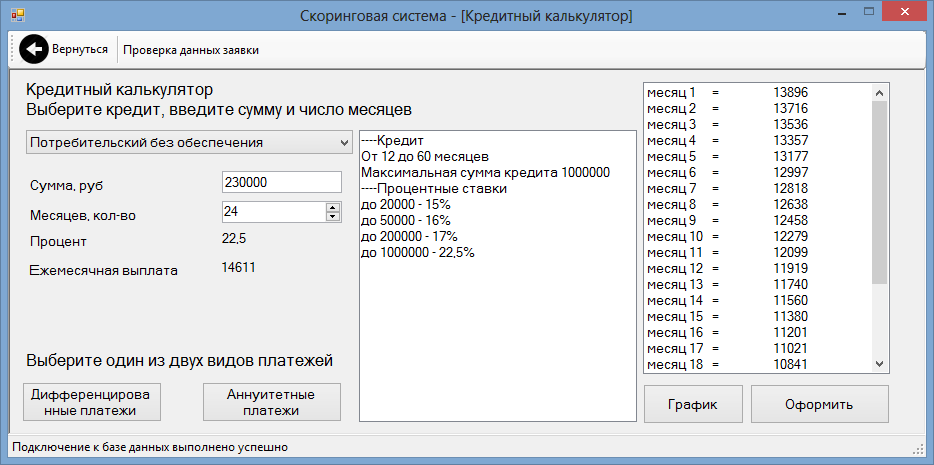
Task: Click the ----Процентные ставки line
Action: tap(434, 189)
